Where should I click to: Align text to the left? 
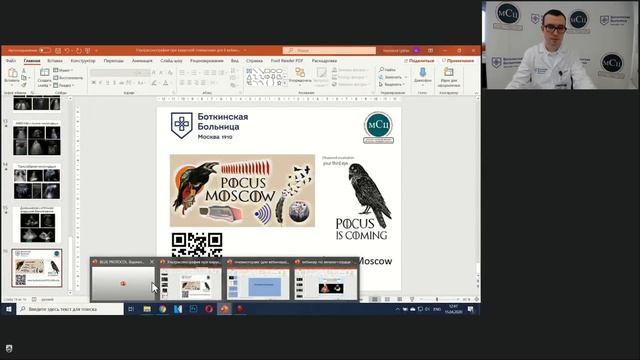pos(182,83)
